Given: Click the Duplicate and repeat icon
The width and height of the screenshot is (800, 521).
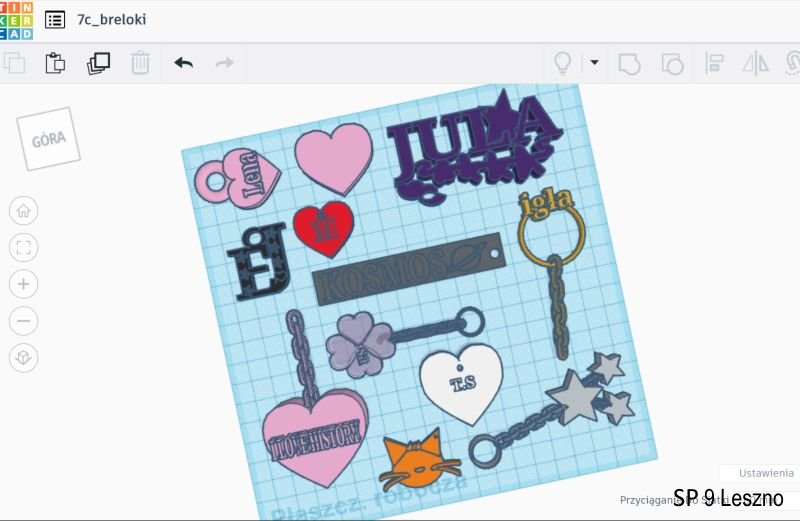Looking at the screenshot, I should (98, 63).
